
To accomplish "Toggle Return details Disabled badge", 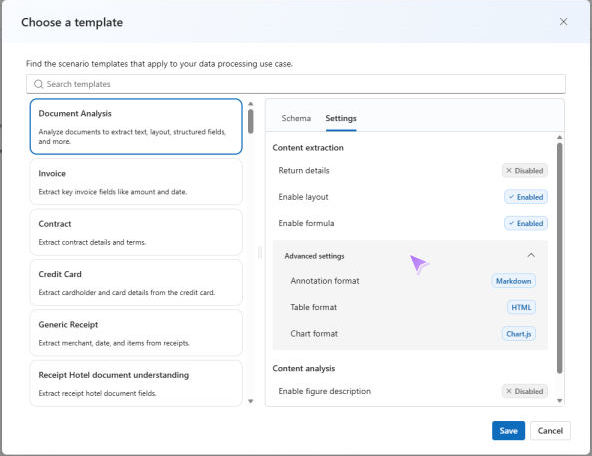I will click(524, 171).
